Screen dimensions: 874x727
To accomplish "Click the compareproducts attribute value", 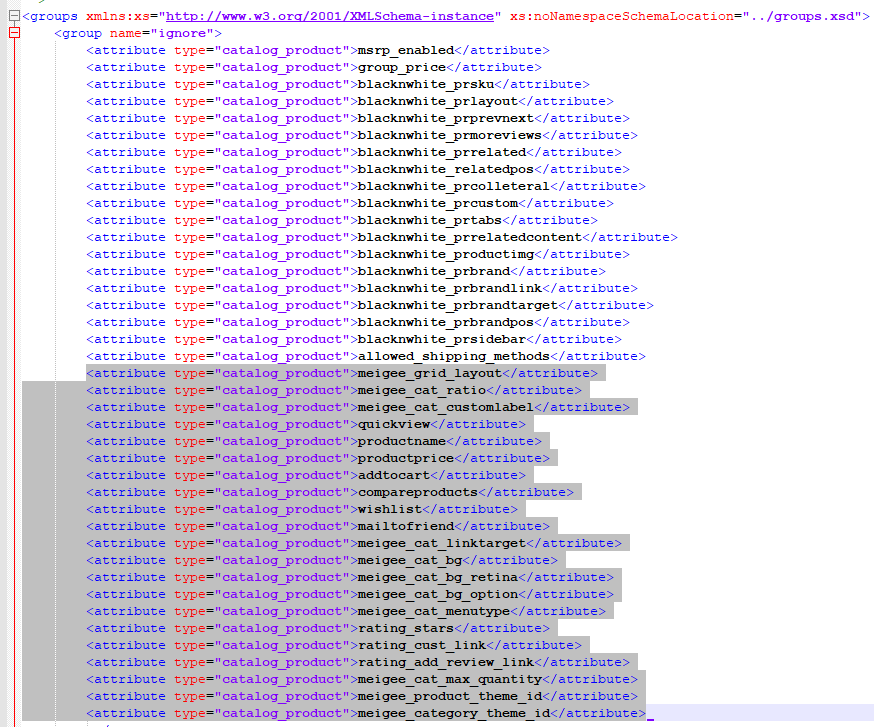I will coord(418,492).
